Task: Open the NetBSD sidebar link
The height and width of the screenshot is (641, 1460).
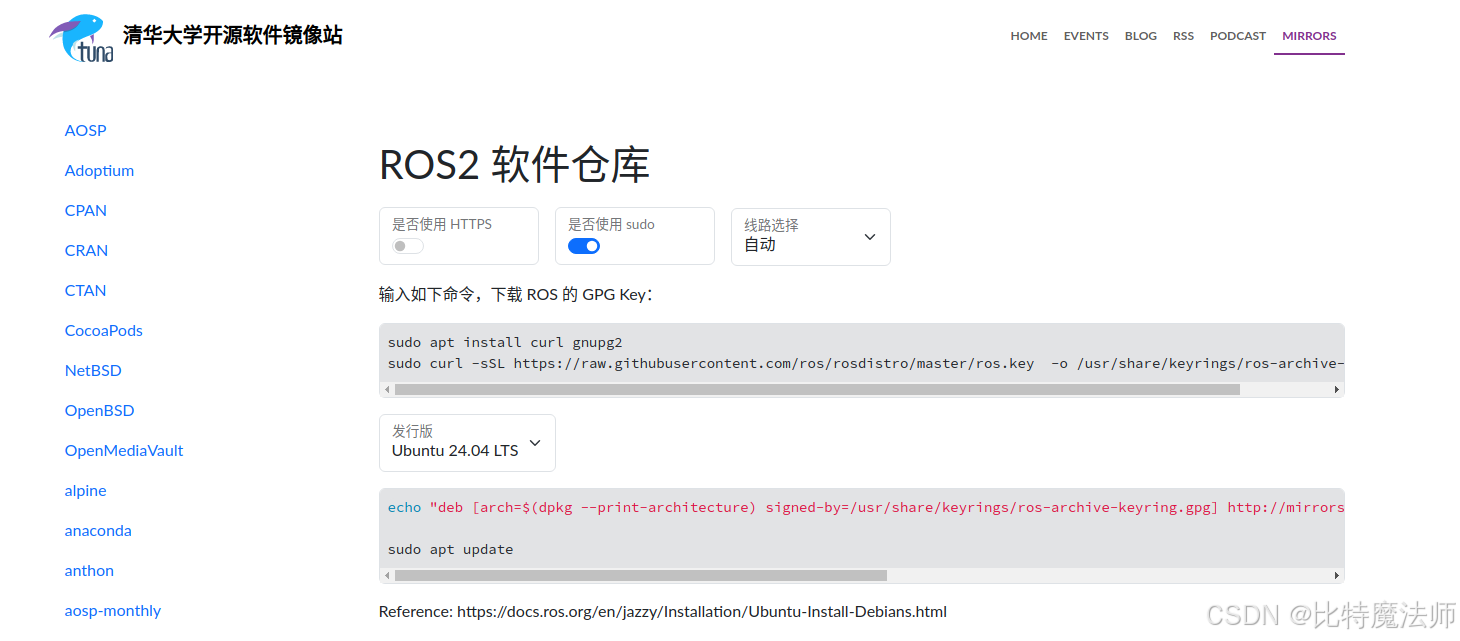Action: (93, 371)
